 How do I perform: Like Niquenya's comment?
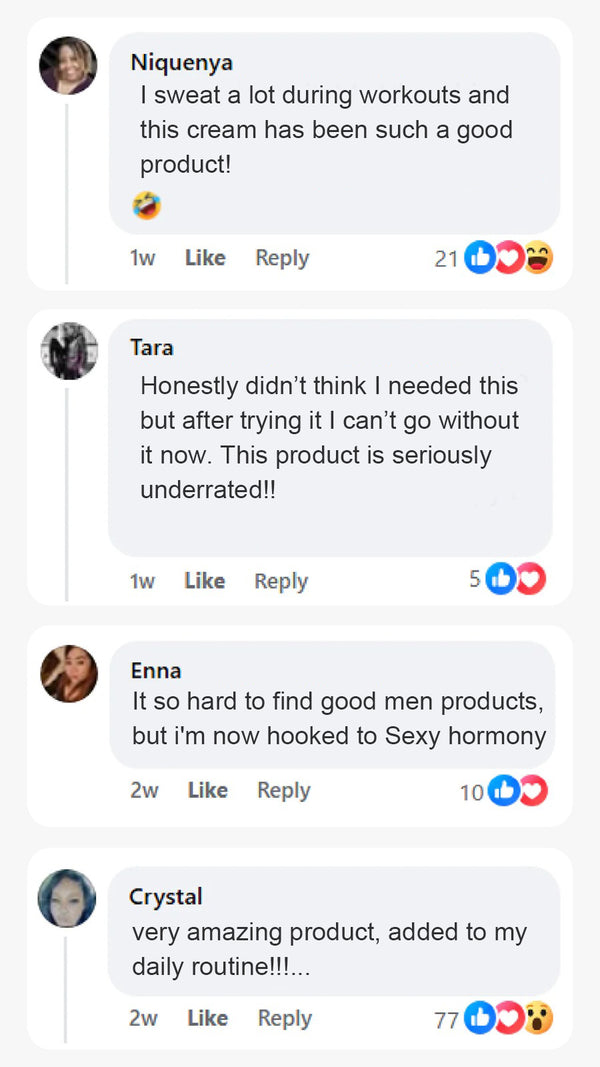[x=205, y=258]
